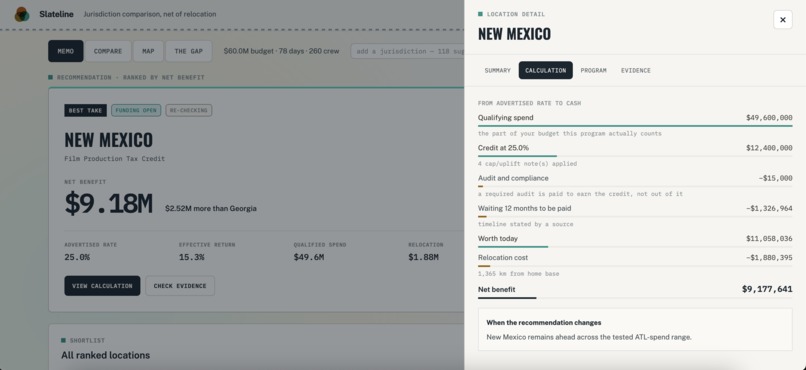Click the Check Evidence button

[180, 286]
